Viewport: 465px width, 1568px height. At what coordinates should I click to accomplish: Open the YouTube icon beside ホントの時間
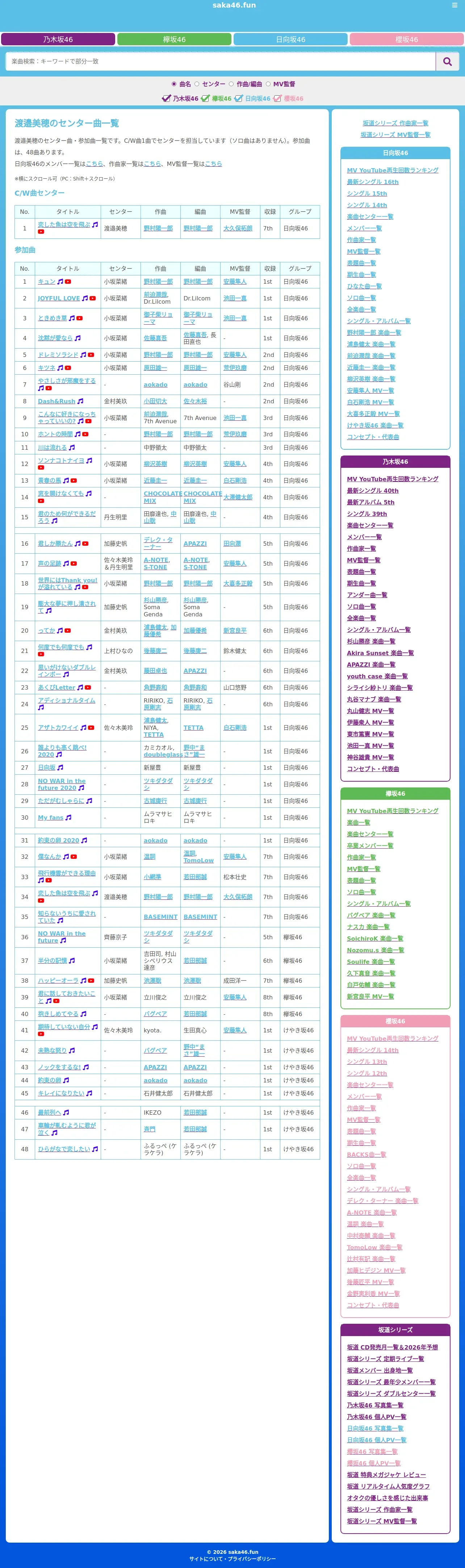85,434
